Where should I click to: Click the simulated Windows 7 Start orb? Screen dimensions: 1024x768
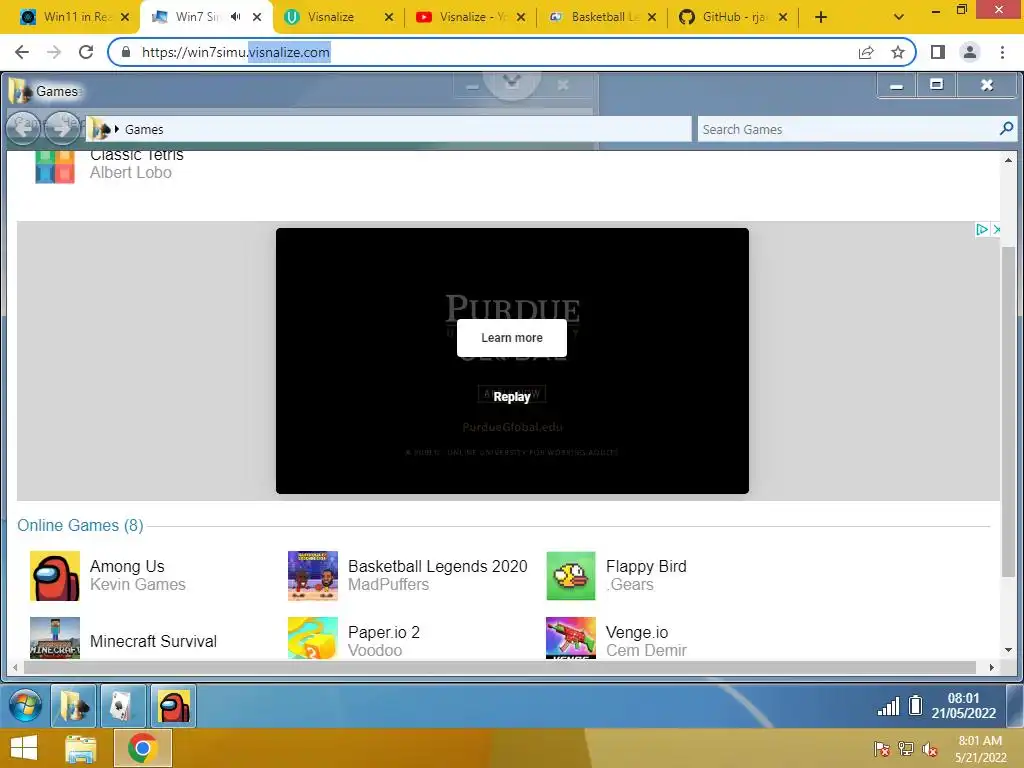pos(25,706)
